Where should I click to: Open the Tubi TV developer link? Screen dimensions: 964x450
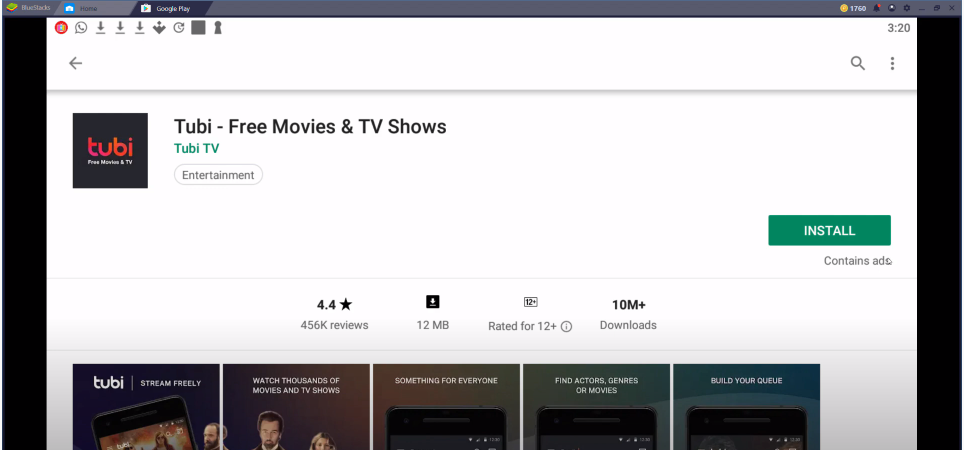click(x=196, y=148)
